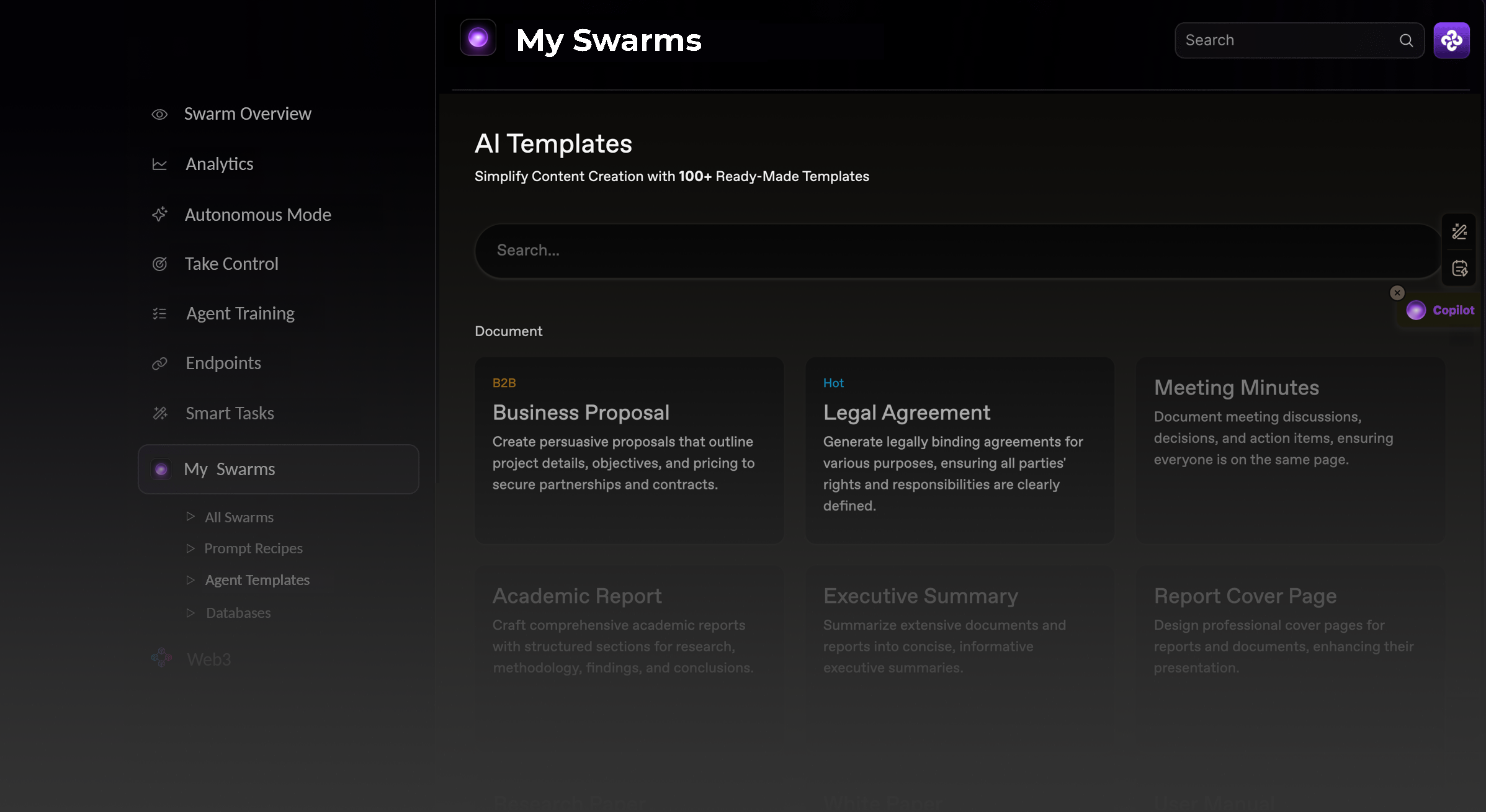Focus the AI Templates search field
Image resolution: width=1486 pixels, height=812 pixels.
[x=956, y=251]
